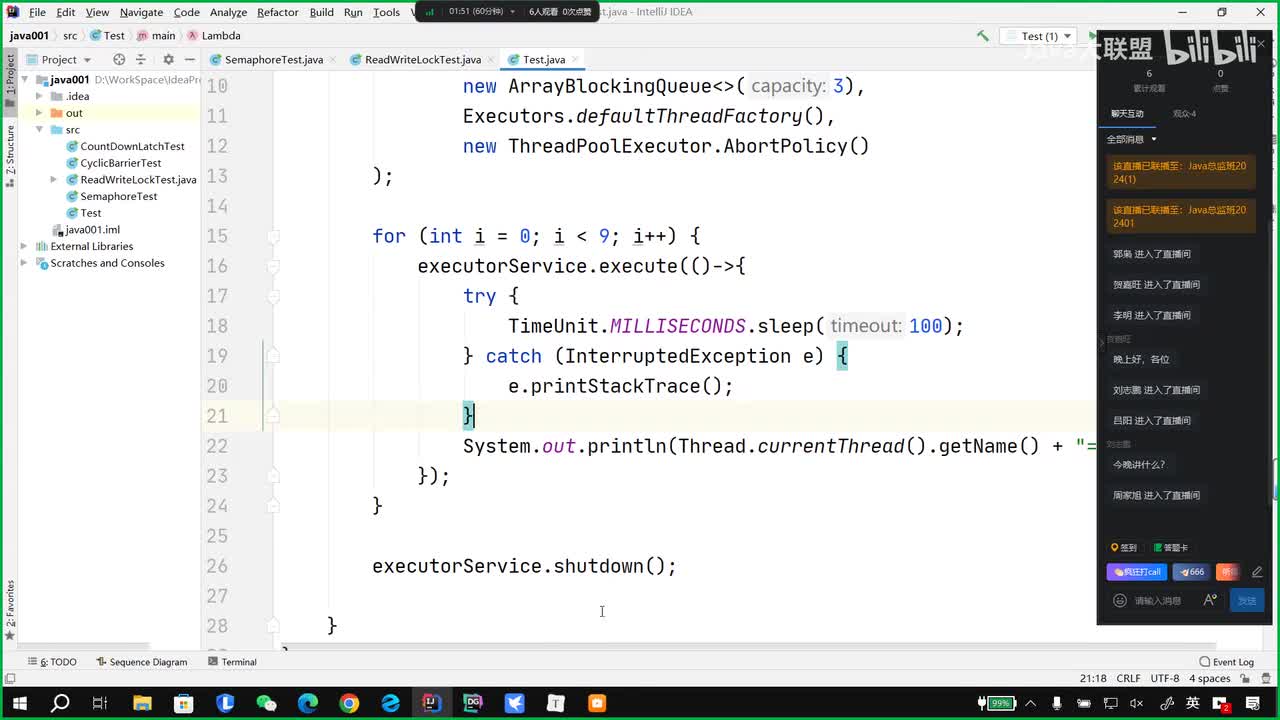The width and height of the screenshot is (1280, 720).
Task: Click the font style icon in chat input
Action: point(1210,600)
